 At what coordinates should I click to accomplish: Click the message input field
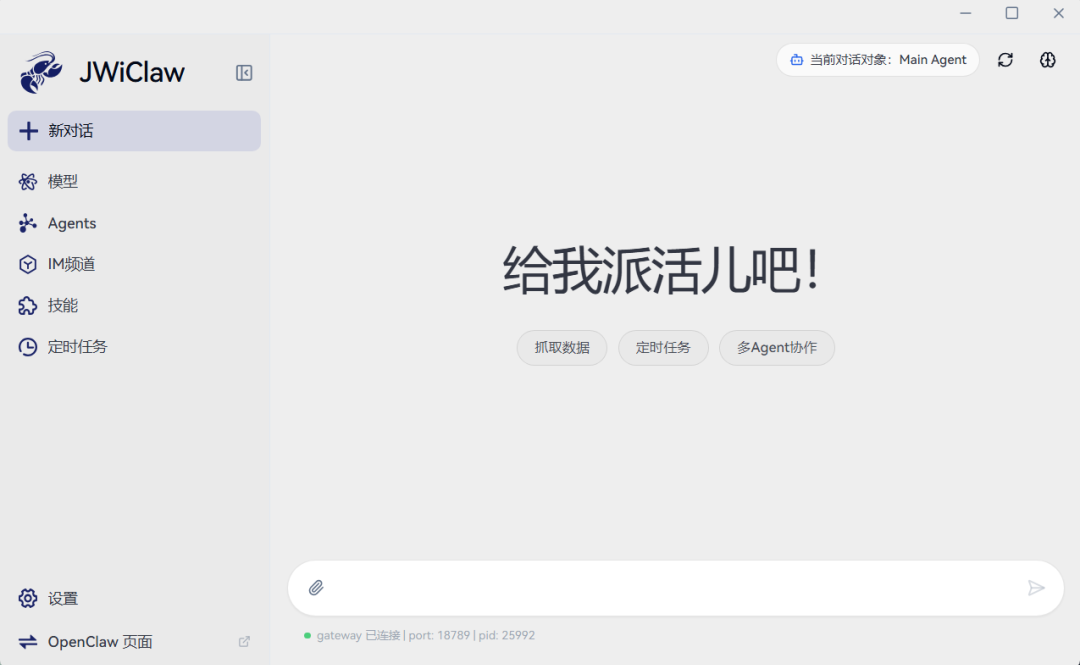pyautogui.click(x=670, y=587)
